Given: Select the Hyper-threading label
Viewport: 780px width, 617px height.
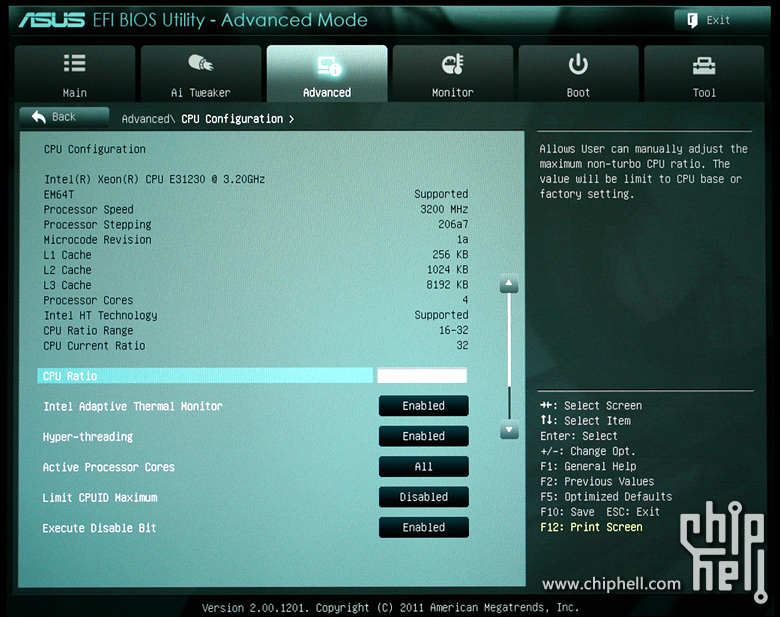Looking at the screenshot, I should [88, 437].
